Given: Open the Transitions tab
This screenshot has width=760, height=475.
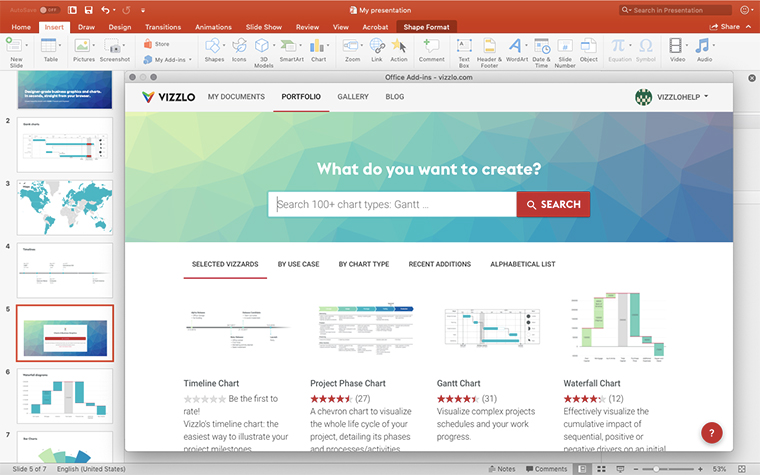Looking at the screenshot, I should tap(163, 27).
